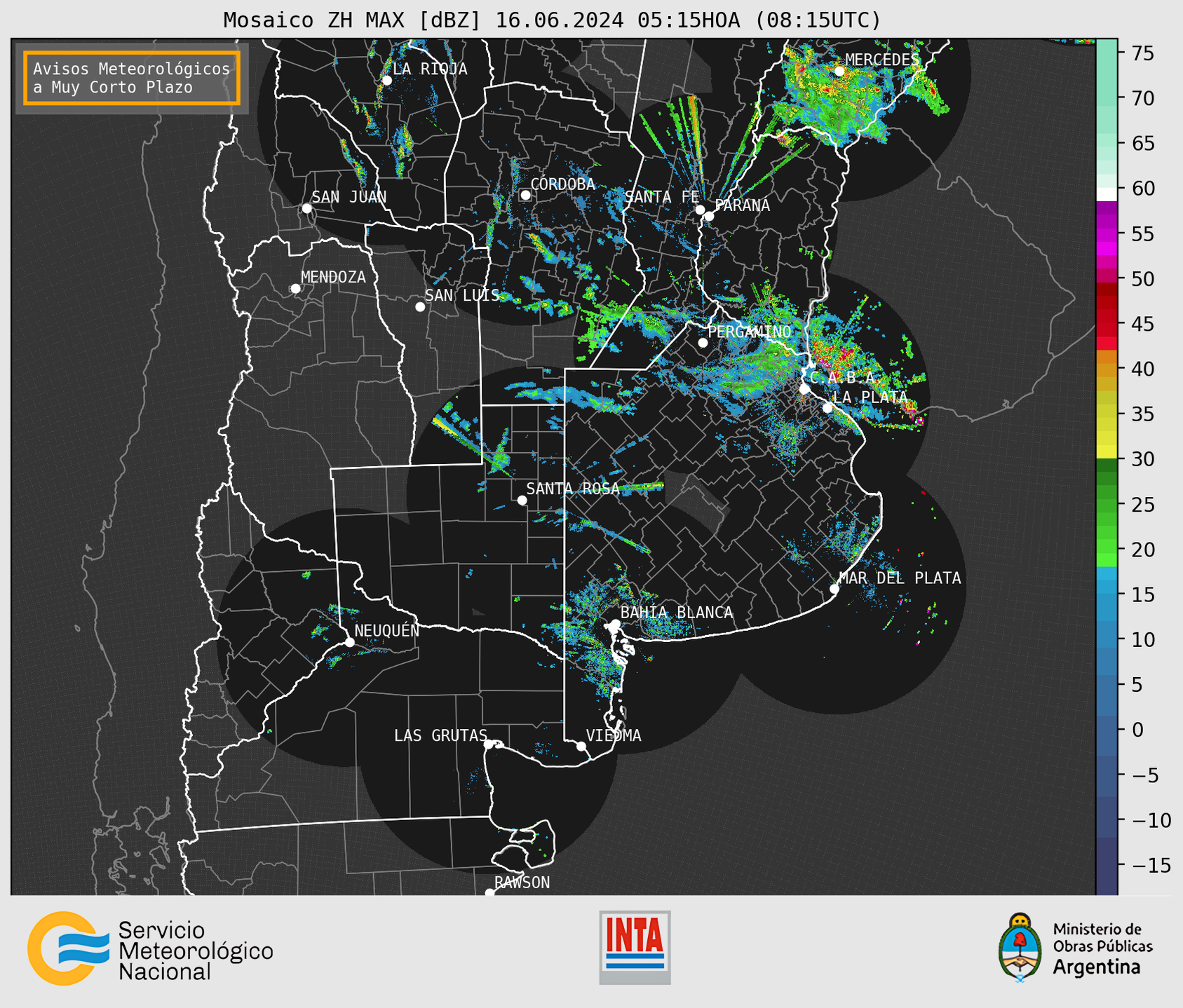Click the Mercedes city dot
Viewport: 1183px width, 1008px height.
tap(839, 71)
